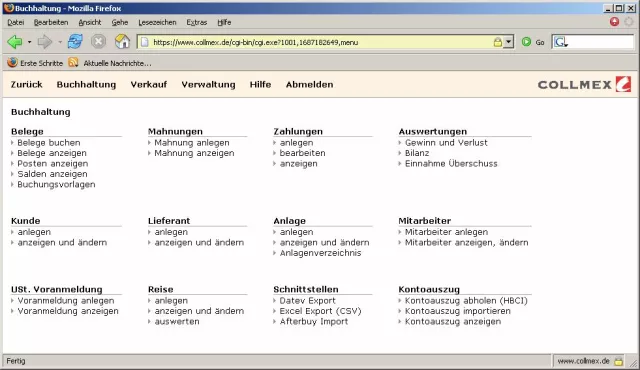Click the Google search engine icon
This screenshot has width=640, height=370.
point(560,42)
